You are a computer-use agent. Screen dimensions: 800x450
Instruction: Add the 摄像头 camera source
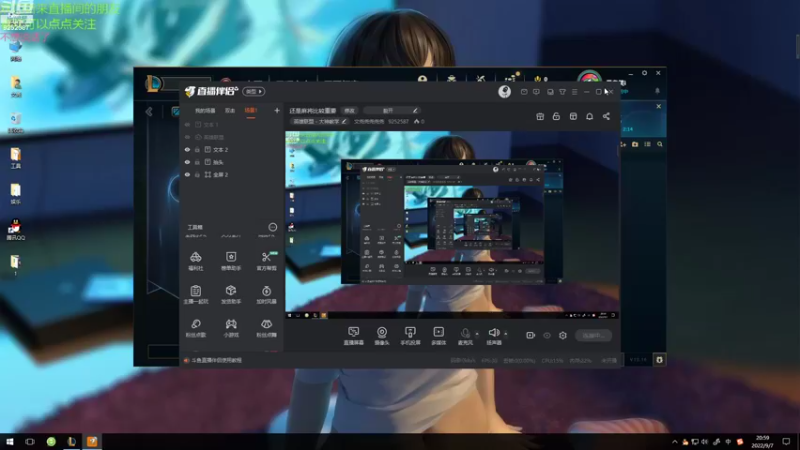382,336
